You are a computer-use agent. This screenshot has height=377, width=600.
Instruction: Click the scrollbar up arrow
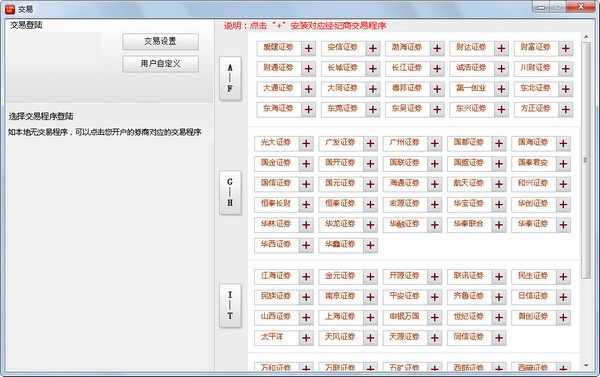[586, 37]
